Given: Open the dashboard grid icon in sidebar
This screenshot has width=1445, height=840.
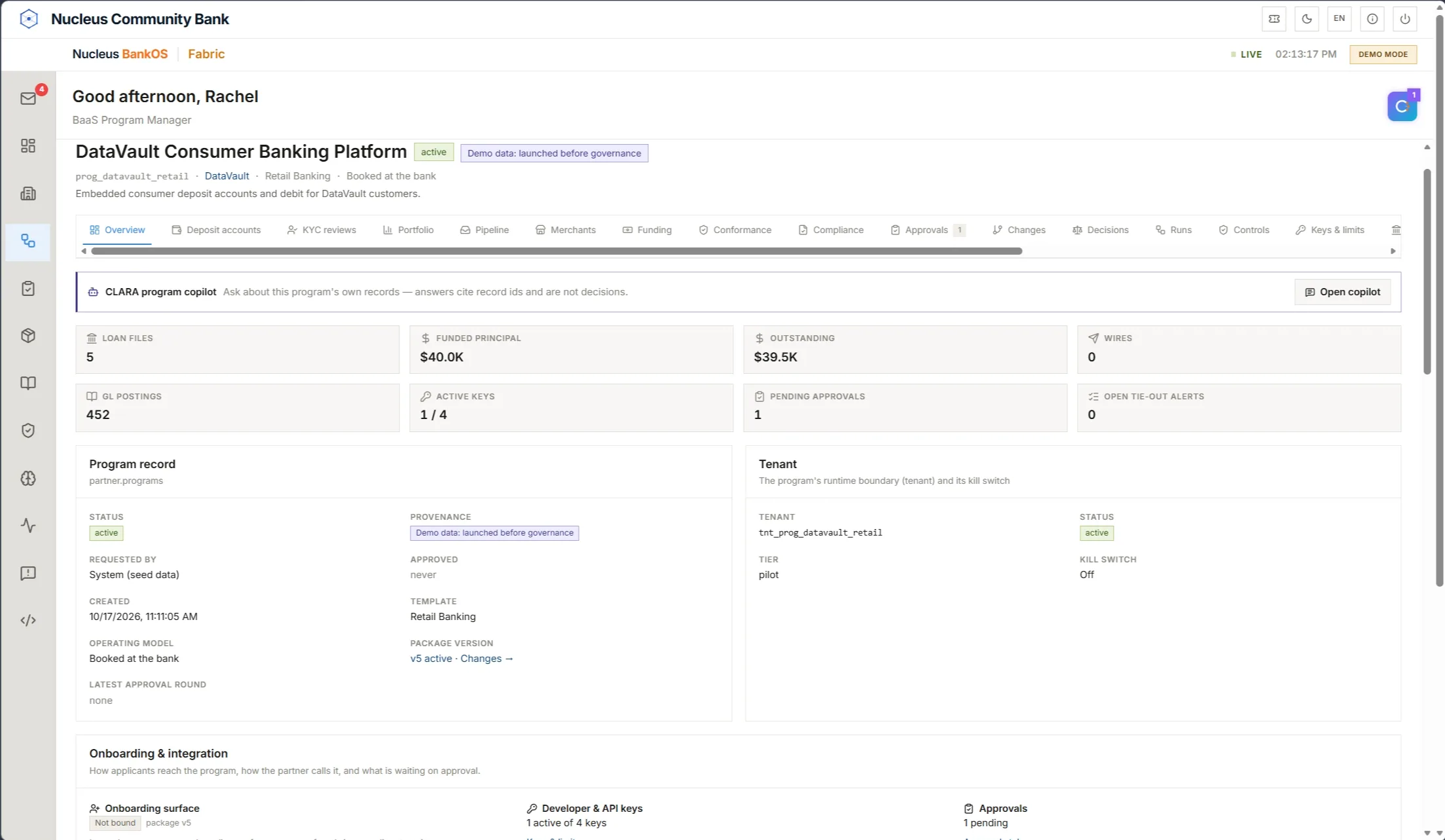Looking at the screenshot, I should click(x=28, y=145).
